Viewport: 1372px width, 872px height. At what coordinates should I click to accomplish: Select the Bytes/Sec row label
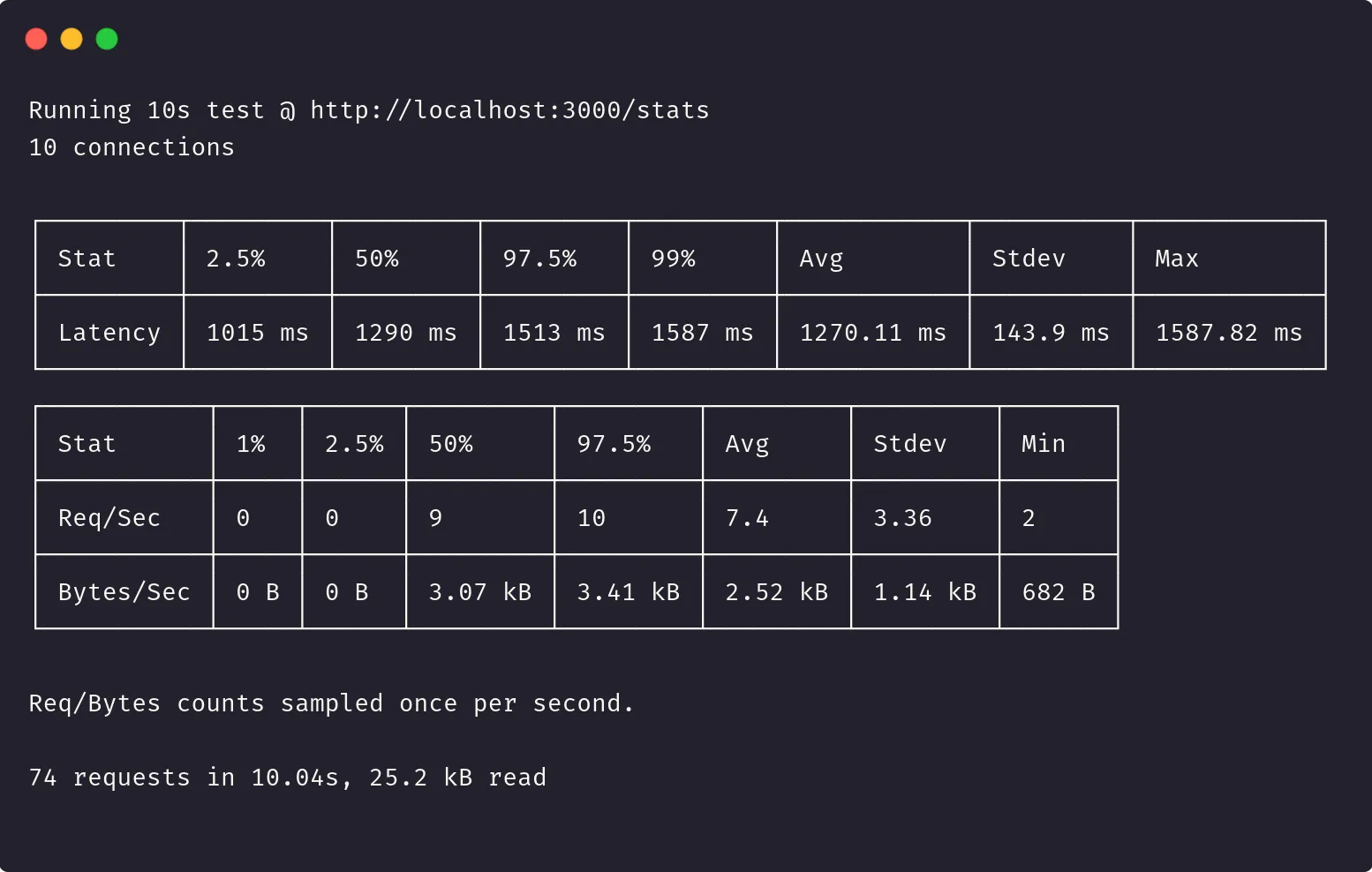pos(124,592)
